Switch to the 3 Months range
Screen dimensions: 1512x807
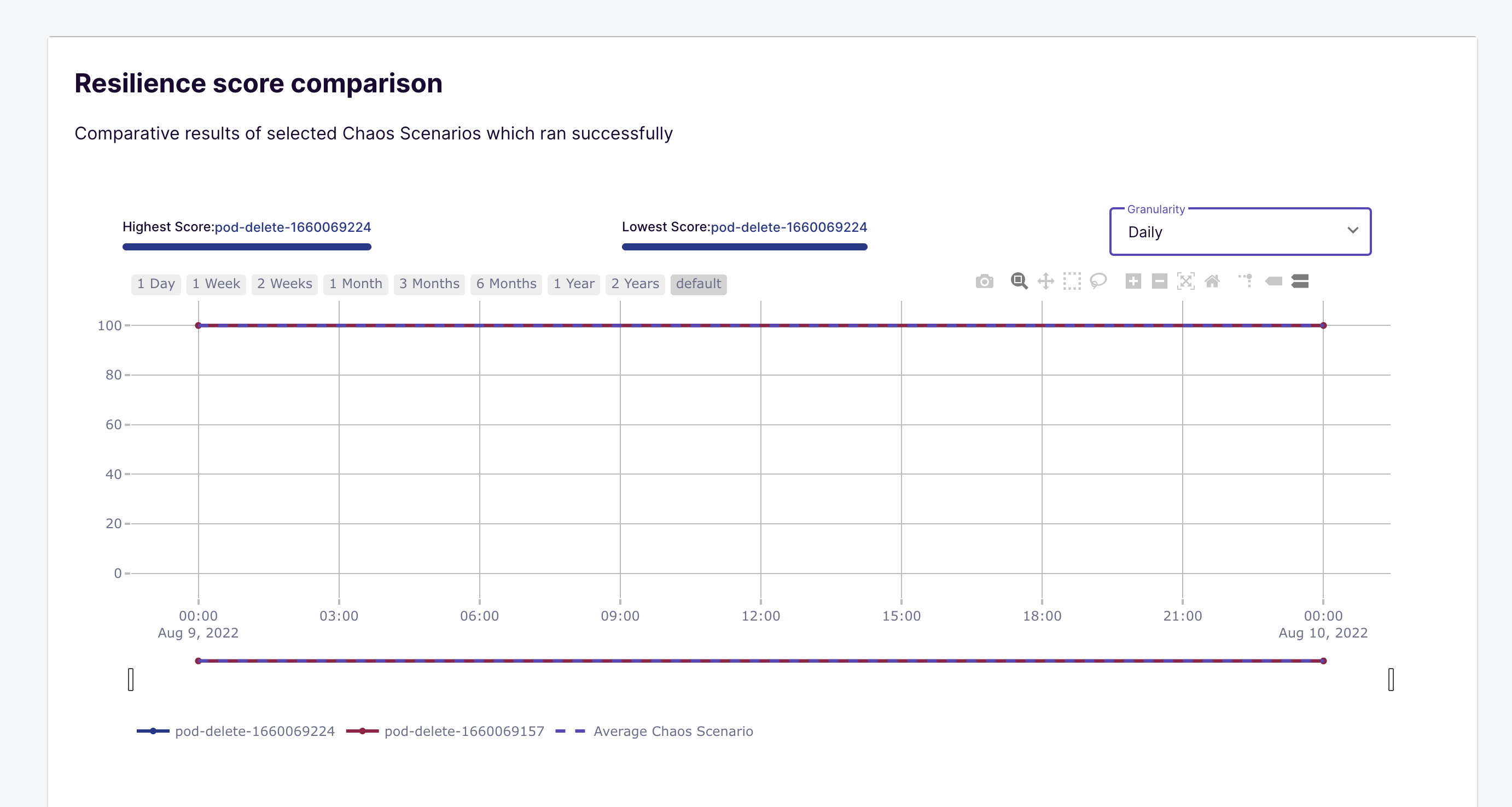click(429, 284)
